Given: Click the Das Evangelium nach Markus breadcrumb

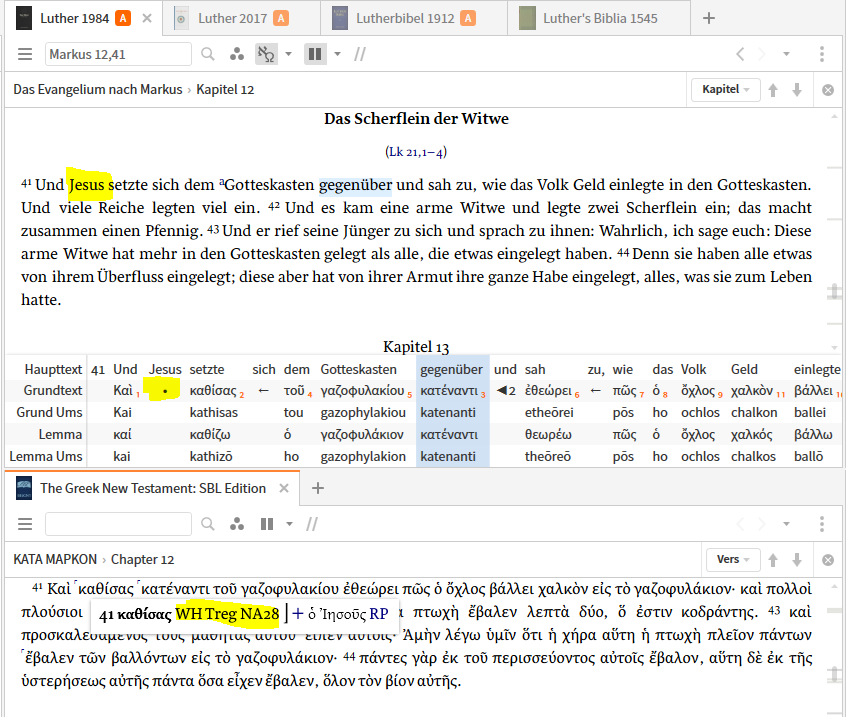Looking at the screenshot, I should (98, 90).
